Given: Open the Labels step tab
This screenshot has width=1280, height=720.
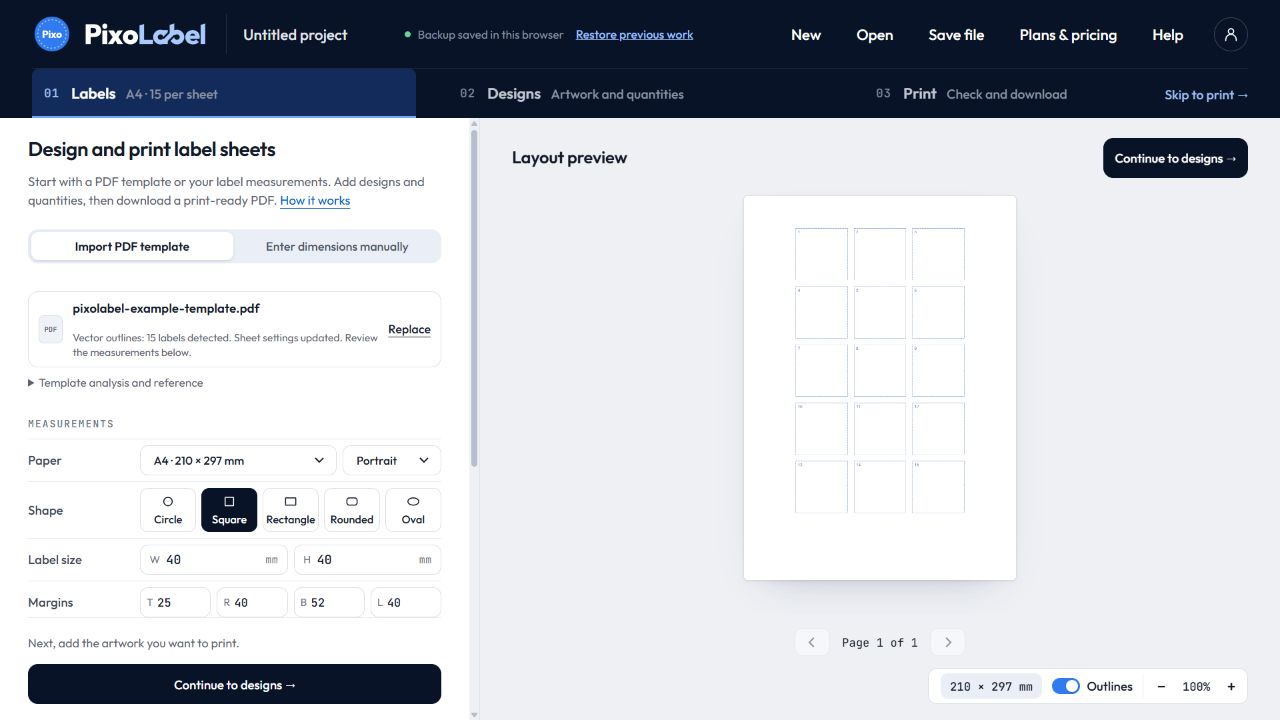Looking at the screenshot, I should click(224, 94).
